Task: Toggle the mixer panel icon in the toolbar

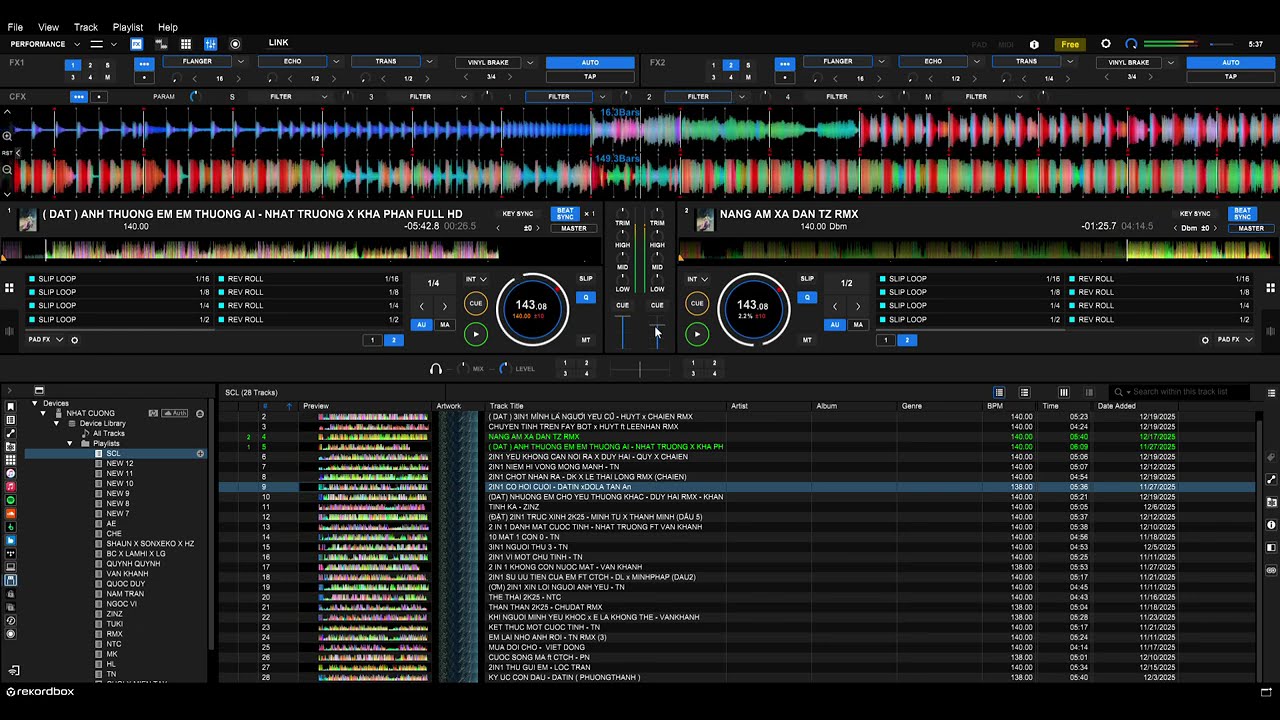Action: click(x=210, y=44)
